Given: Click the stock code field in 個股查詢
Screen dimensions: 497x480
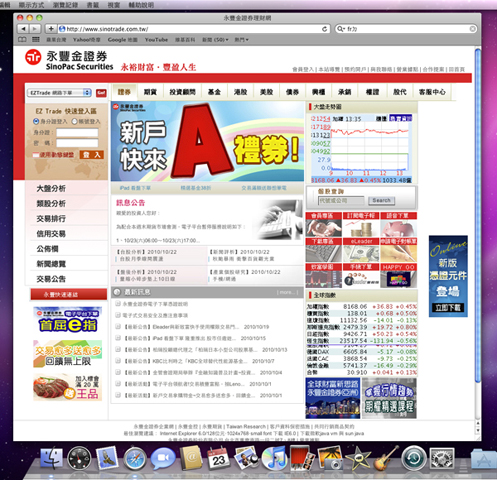Looking at the screenshot, I should pos(341,201).
